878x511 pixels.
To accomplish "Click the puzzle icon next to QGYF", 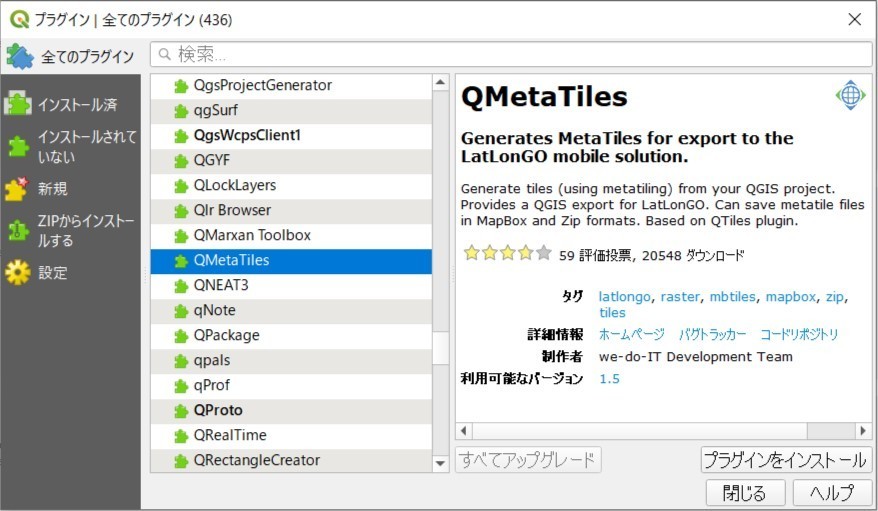I will click(180, 161).
